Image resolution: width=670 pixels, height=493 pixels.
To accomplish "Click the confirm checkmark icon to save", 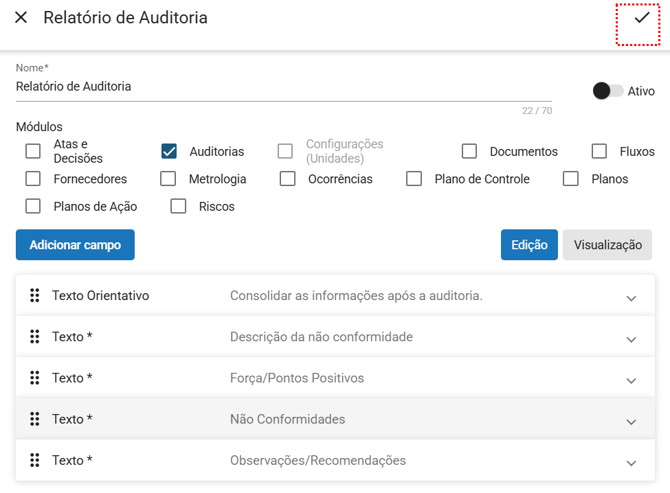I will coord(641,18).
